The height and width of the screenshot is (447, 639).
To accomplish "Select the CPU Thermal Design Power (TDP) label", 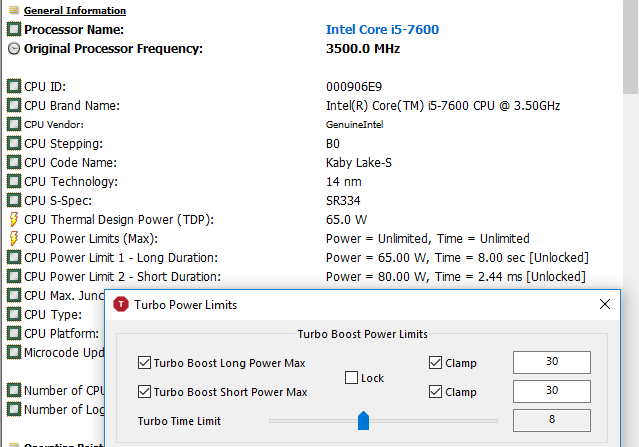I will point(119,220).
